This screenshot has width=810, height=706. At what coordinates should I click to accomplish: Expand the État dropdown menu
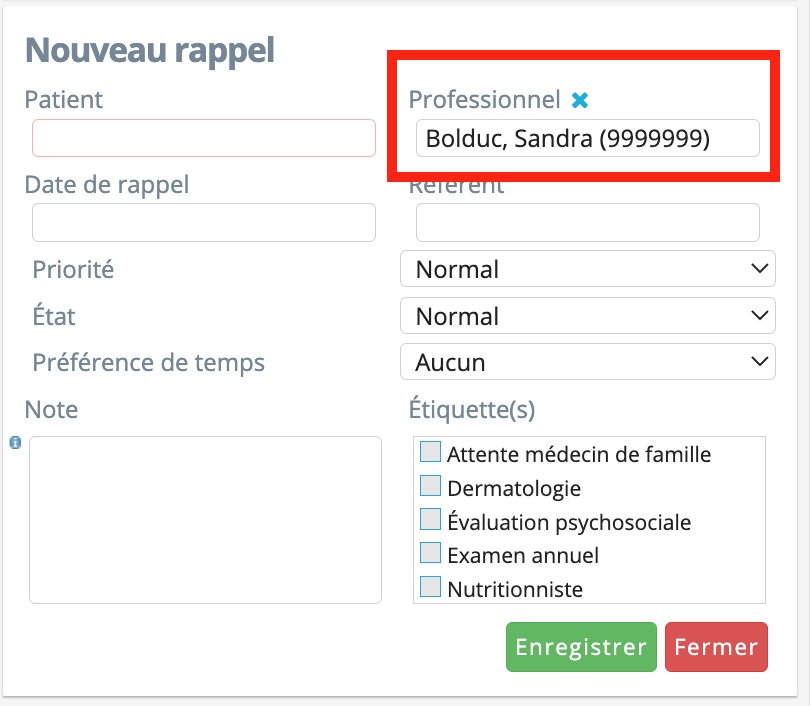coord(587,316)
